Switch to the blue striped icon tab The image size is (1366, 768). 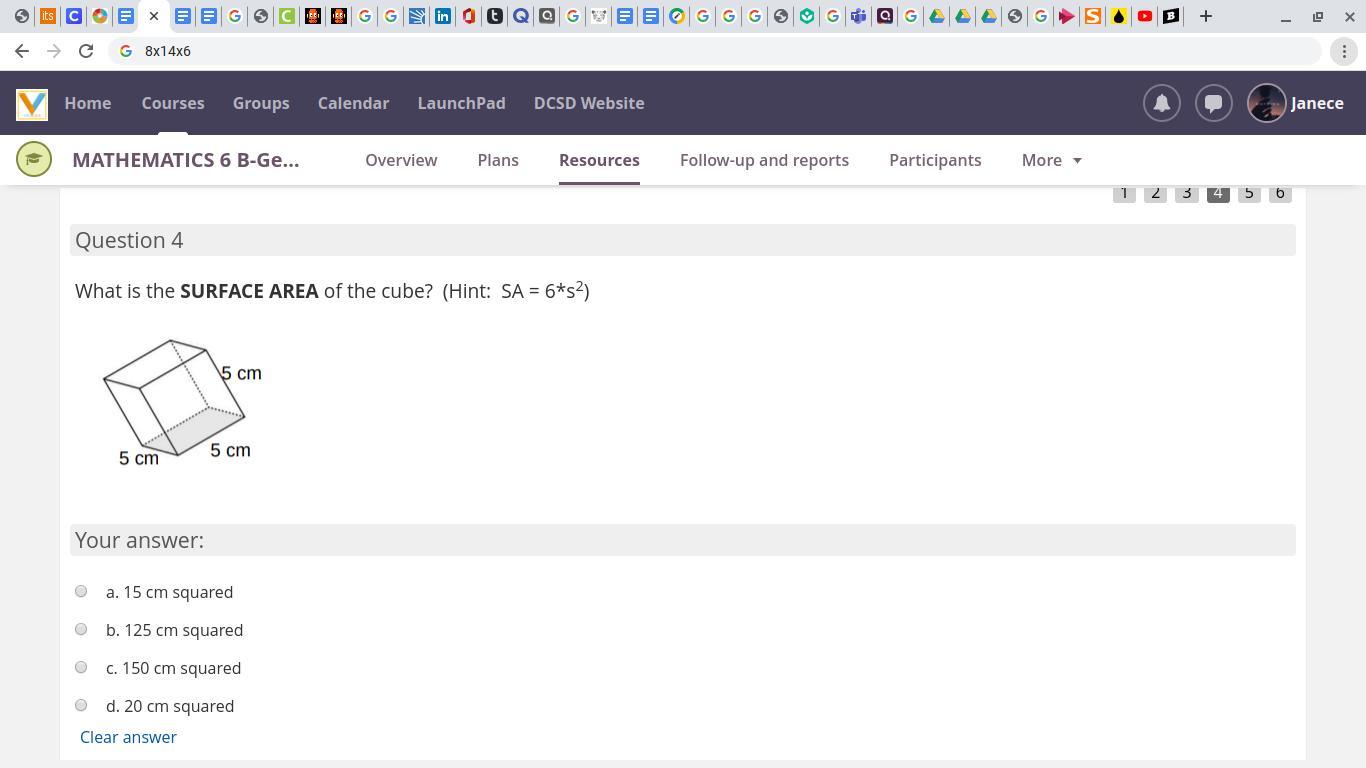[417, 16]
